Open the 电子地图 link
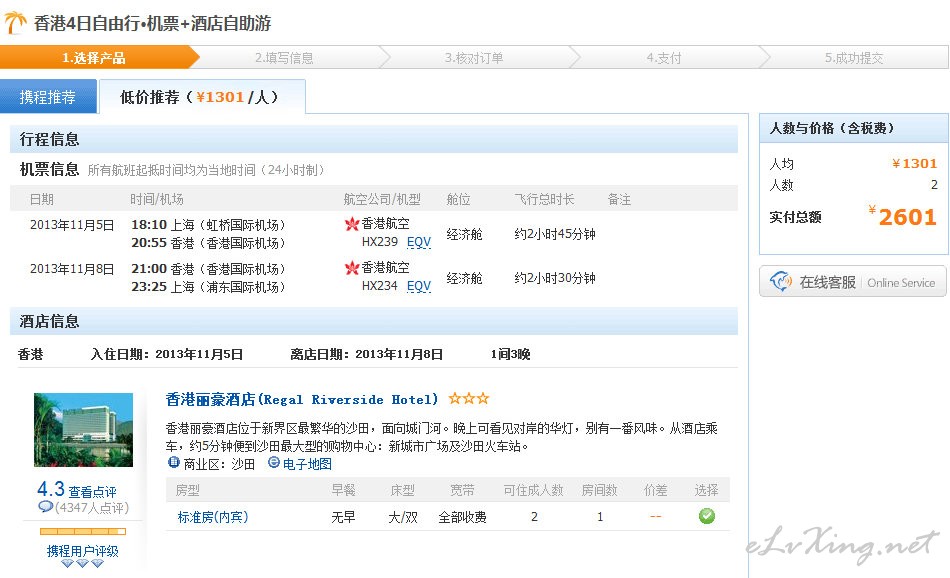The width and height of the screenshot is (950, 578). tap(307, 464)
